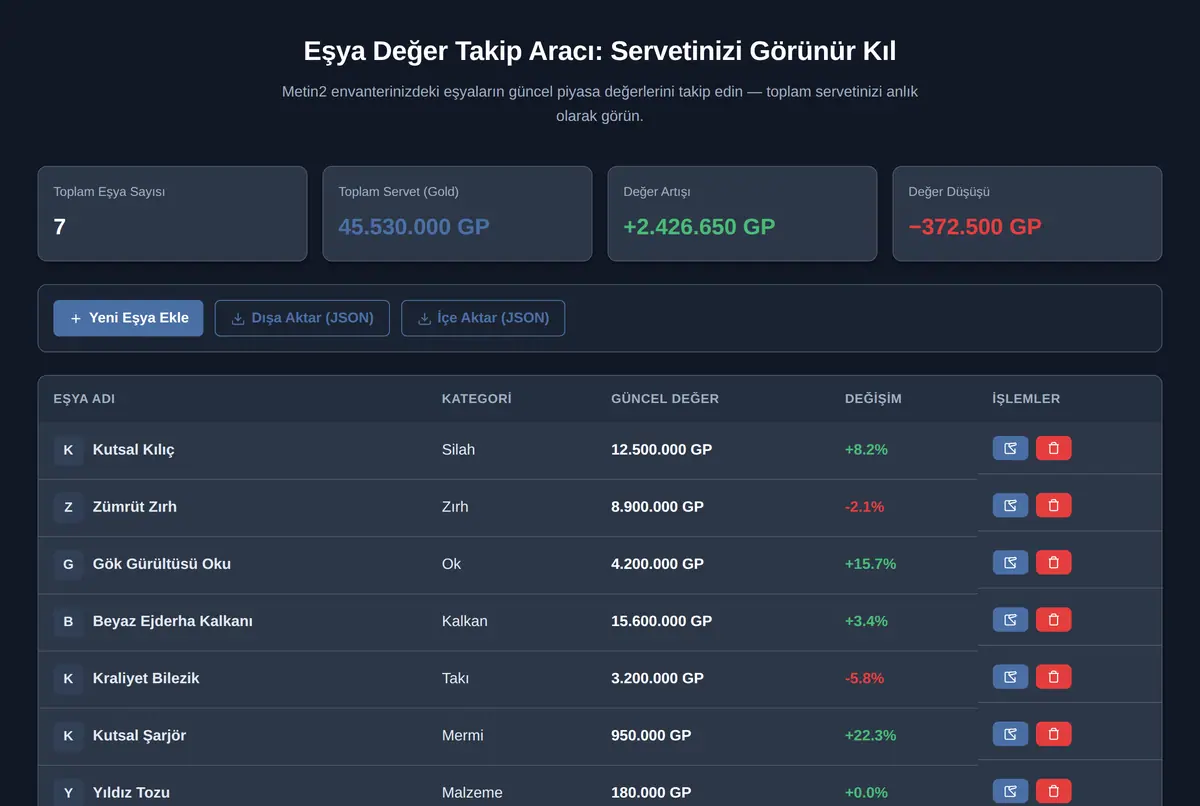The height and width of the screenshot is (806, 1200).
Task: Select the Kutsal Kılıç item name
Action: 134,450
